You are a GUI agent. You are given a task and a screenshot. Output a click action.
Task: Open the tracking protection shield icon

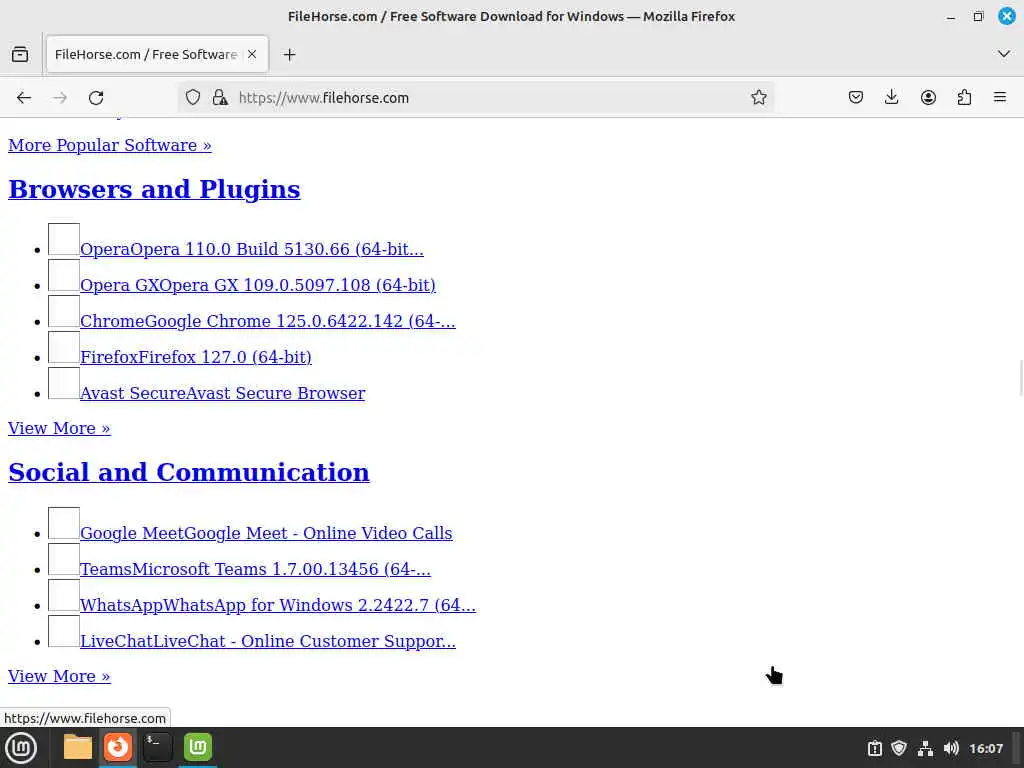coord(193,97)
